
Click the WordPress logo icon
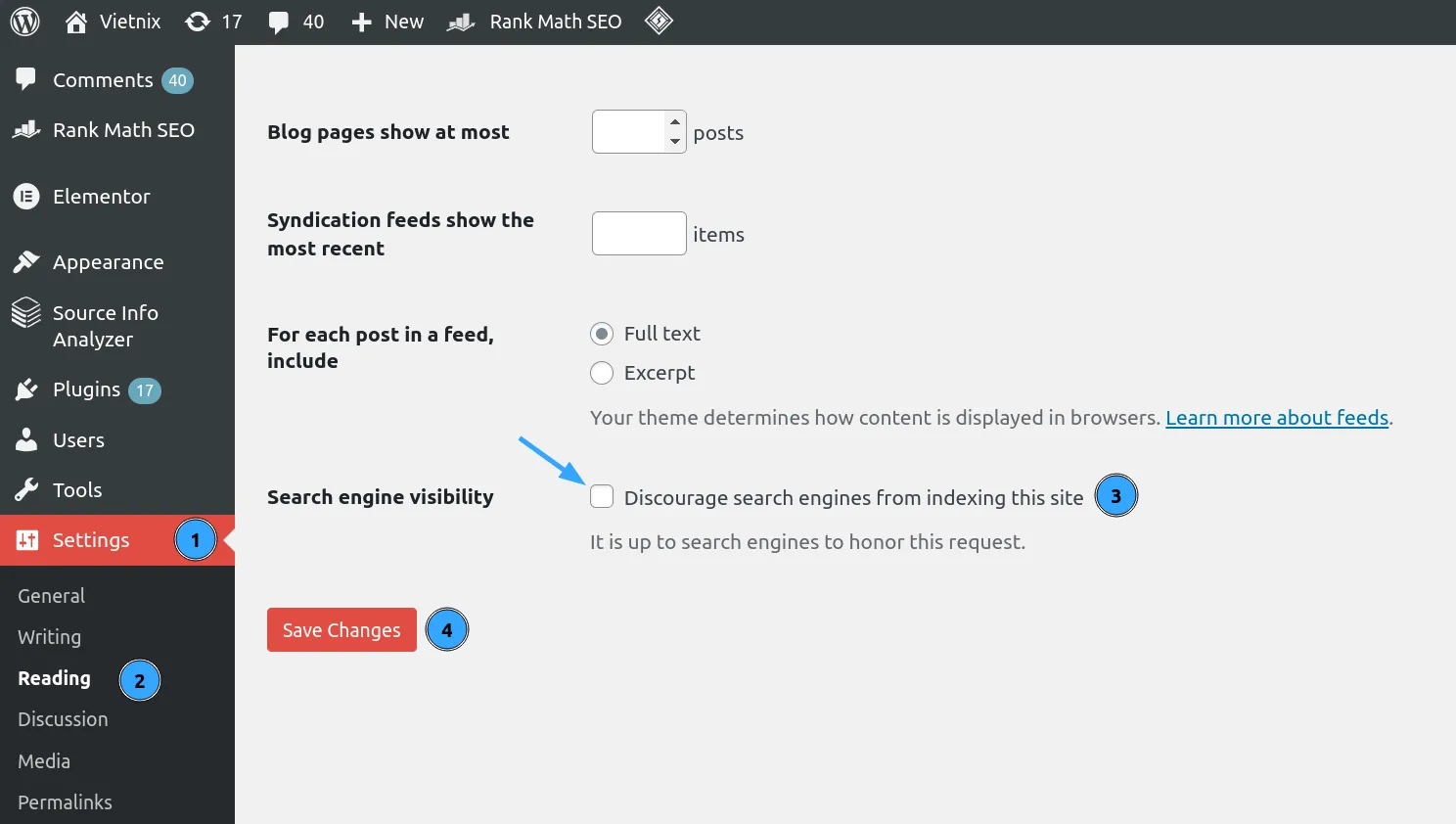(x=23, y=22)
